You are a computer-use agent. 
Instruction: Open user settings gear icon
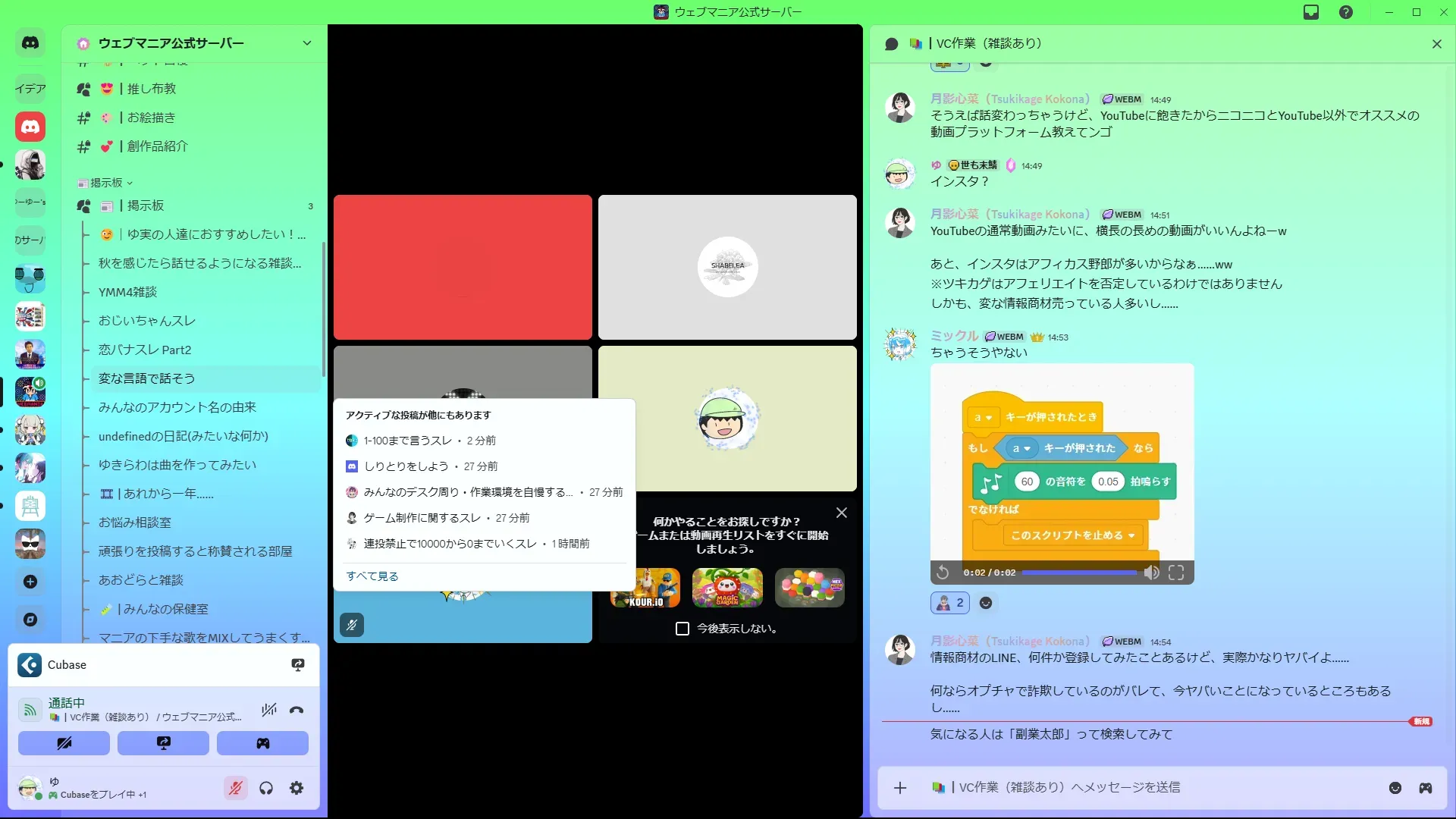coord(297,789)
